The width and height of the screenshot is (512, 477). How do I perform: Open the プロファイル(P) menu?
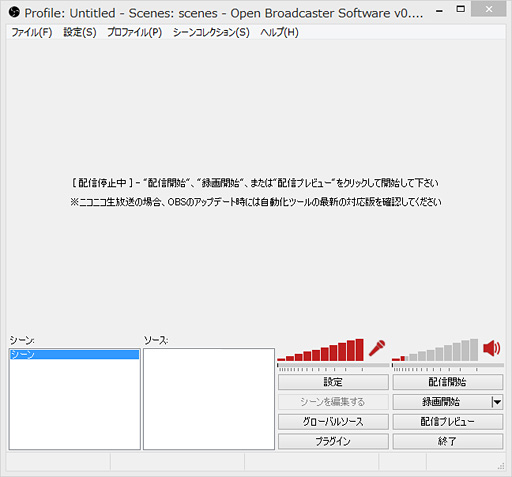pyautogui.click(x=134, y=32)
